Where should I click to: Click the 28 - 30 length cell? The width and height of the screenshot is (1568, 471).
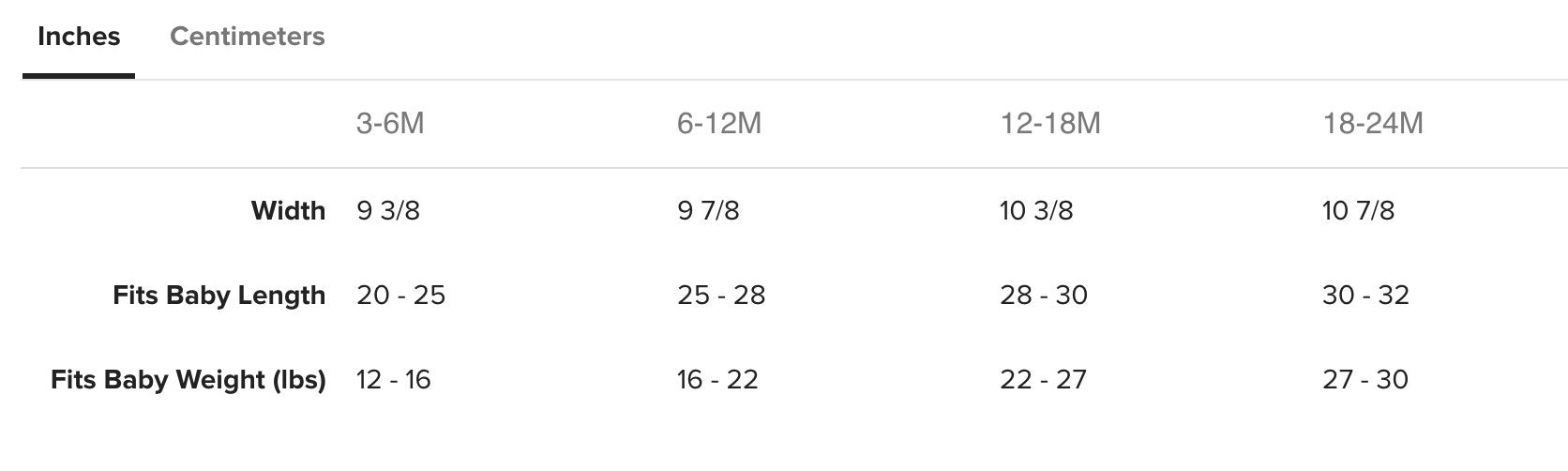pyautogui.click(x=1044, y=296)
